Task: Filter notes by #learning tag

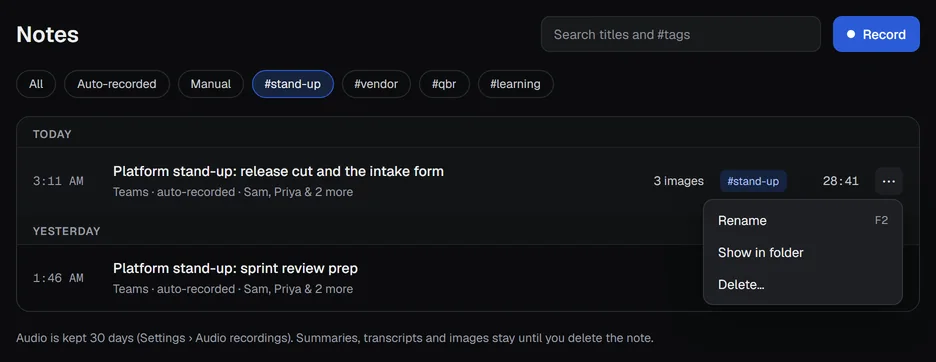Action: click(x=515, y=84)
